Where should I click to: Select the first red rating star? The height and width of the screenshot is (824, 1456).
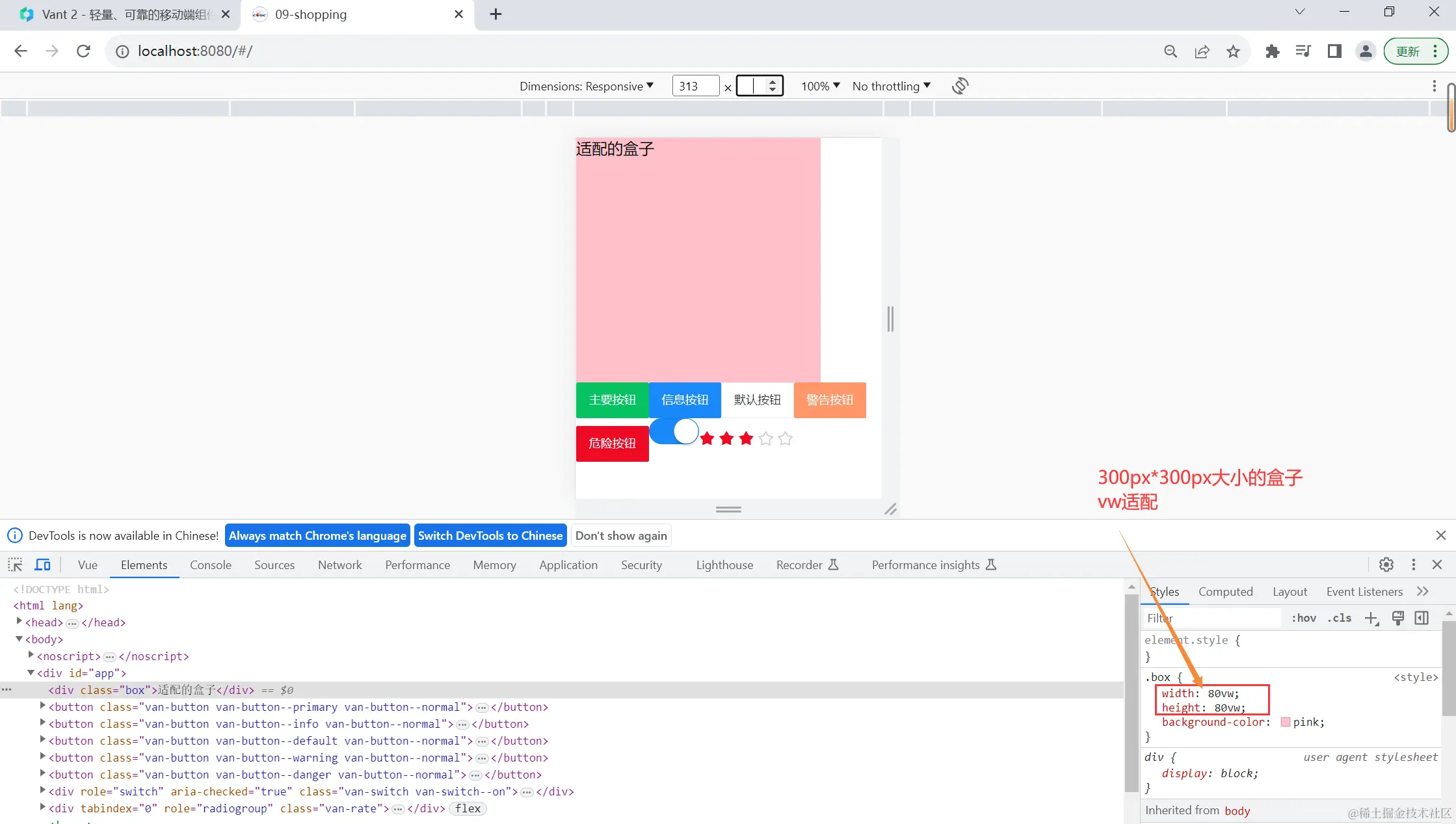(x=708, y=439)
